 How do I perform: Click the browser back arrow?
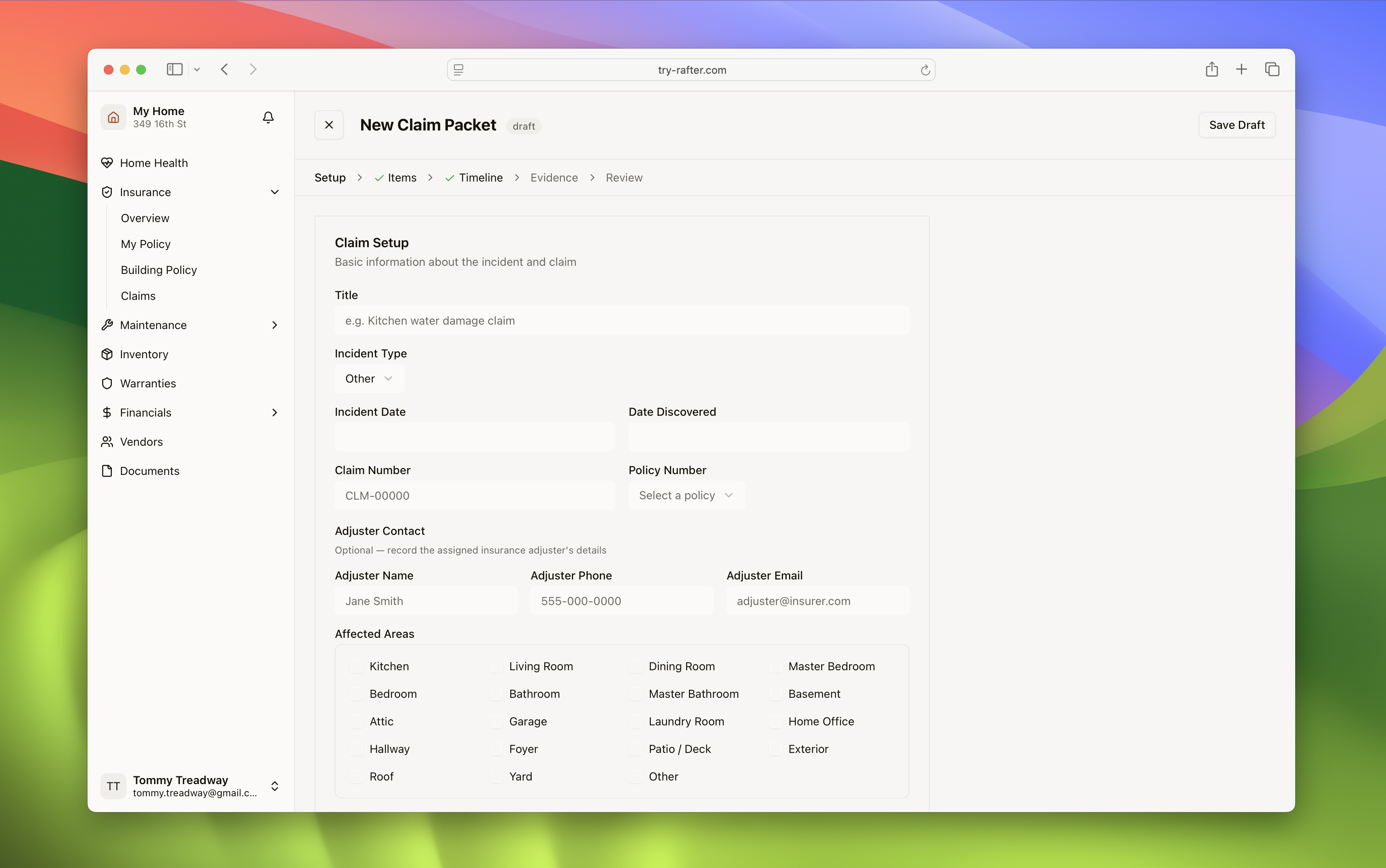(x=225, y=69)
